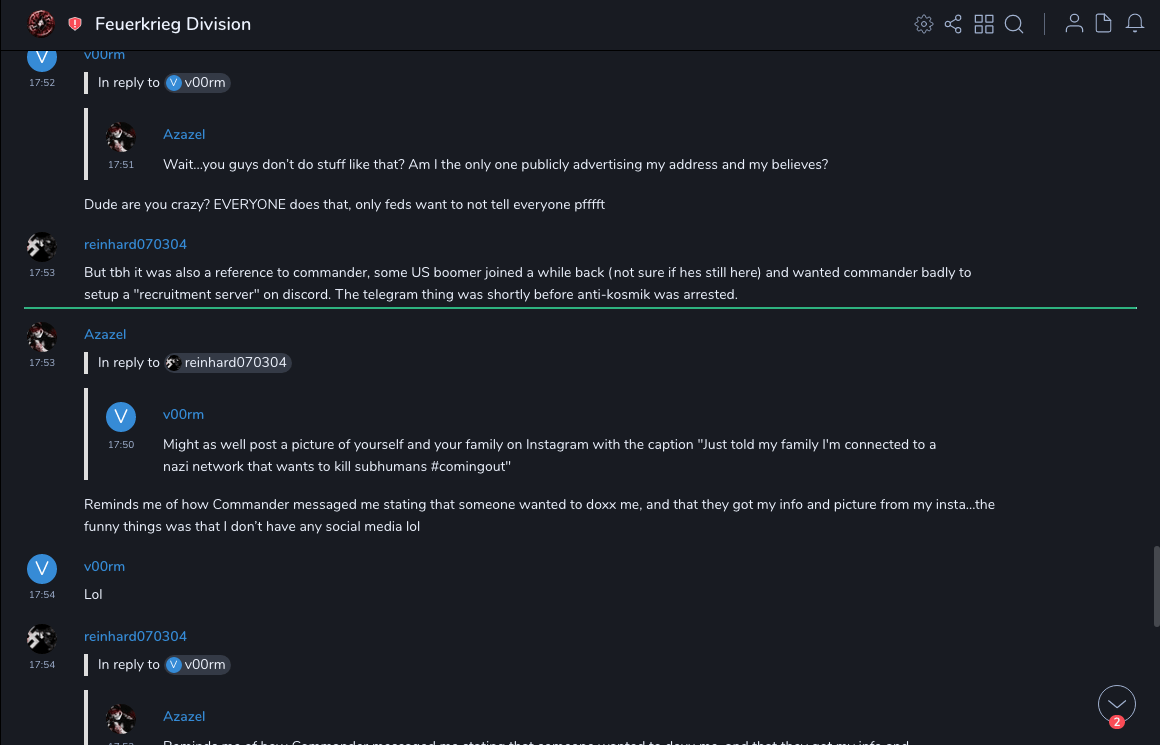Jump to latest messages arrow button
Image resolution: width=1160 pixels, height=745 pixels.
(1116, 703)
